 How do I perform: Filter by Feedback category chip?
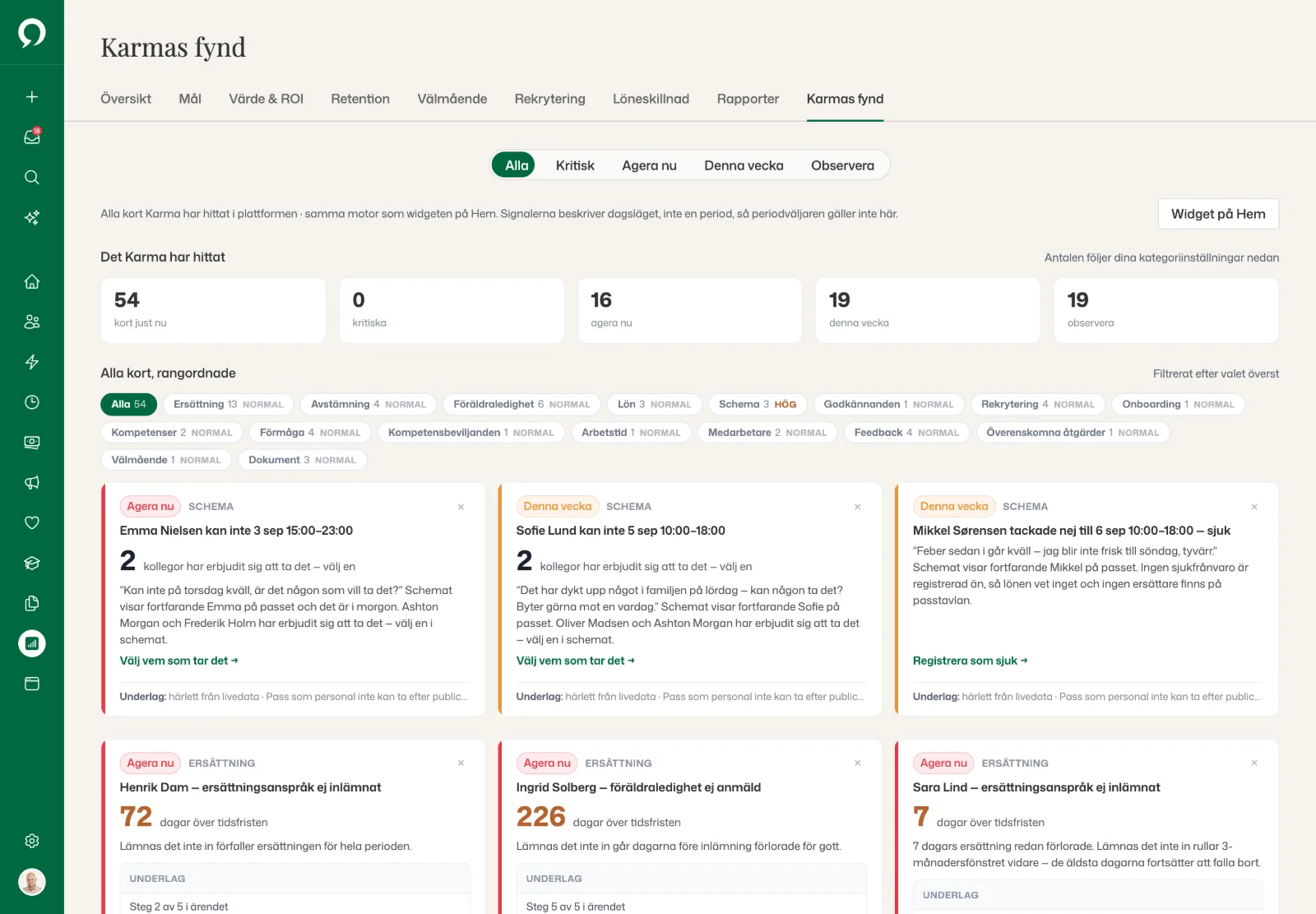[x=906, y=432]
